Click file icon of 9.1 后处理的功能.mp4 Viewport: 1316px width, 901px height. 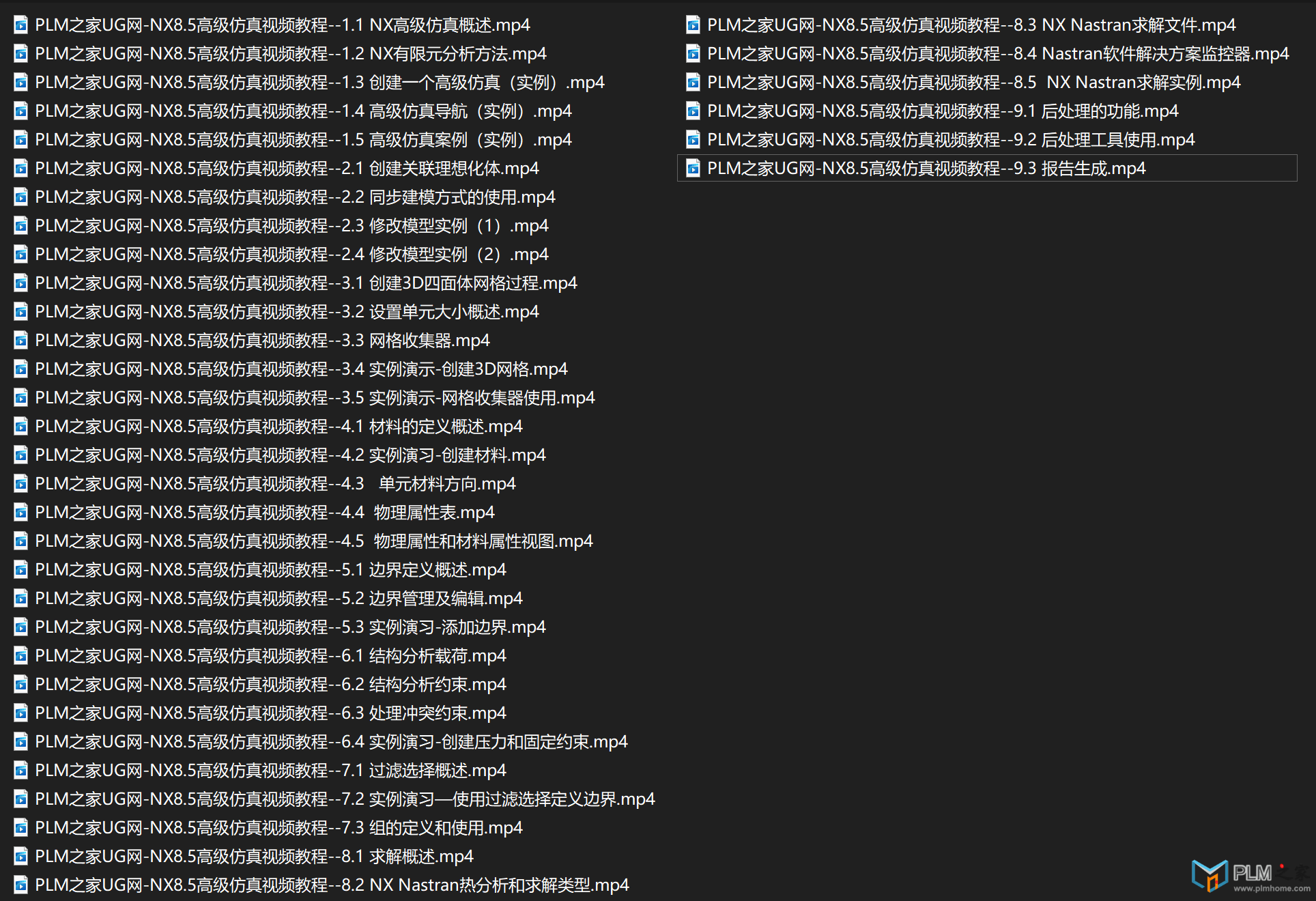coord(693,111)
